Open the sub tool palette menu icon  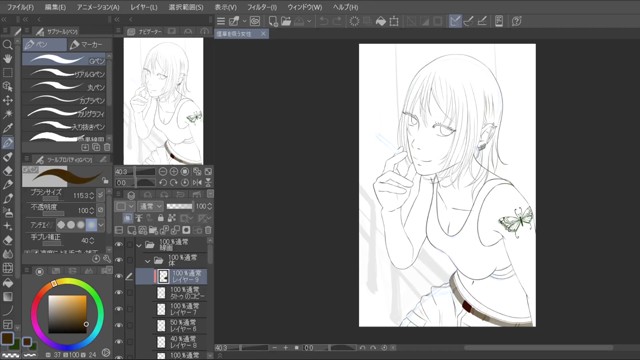coord(26,31)
